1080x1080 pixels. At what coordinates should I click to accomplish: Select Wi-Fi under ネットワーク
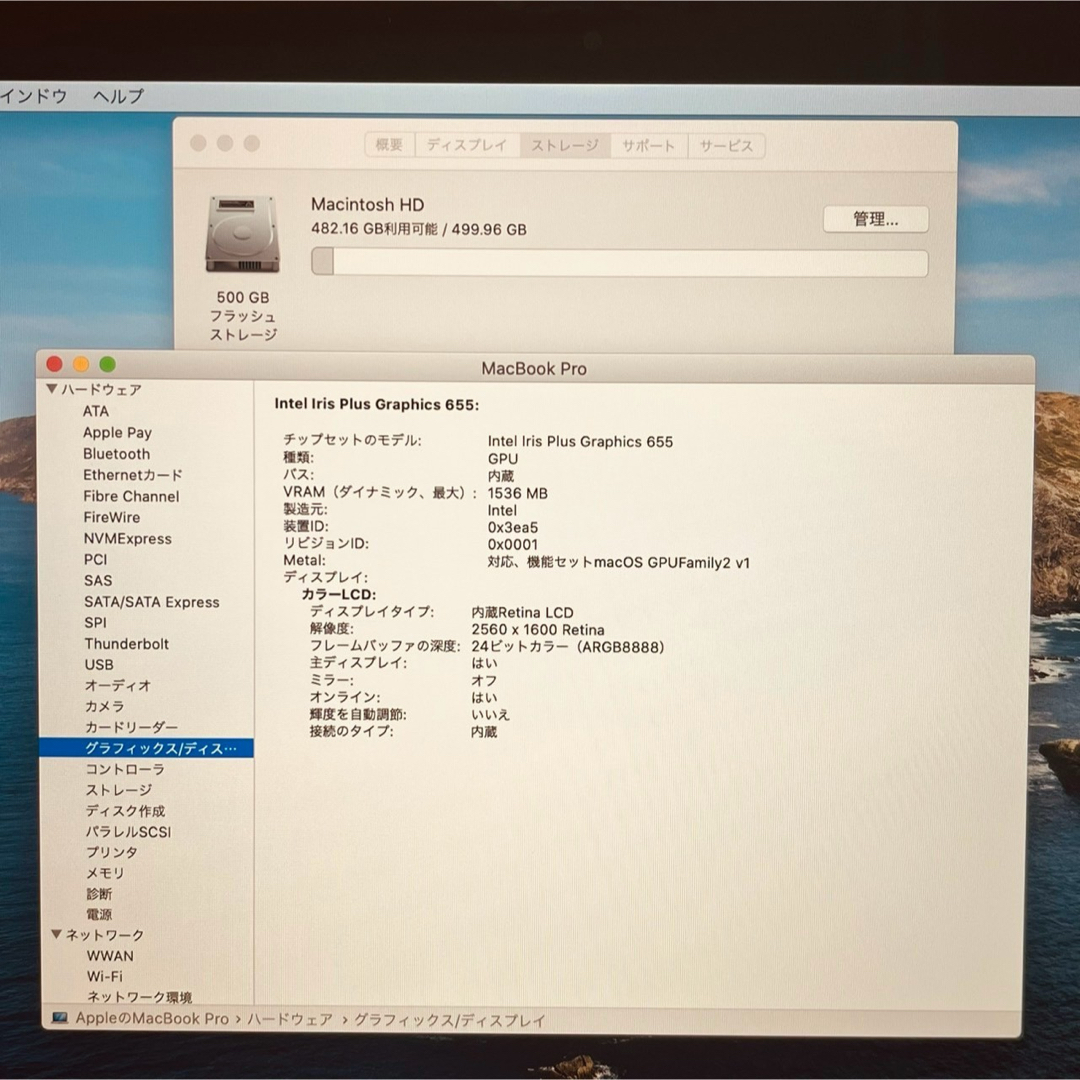click(x=105, y=976)
